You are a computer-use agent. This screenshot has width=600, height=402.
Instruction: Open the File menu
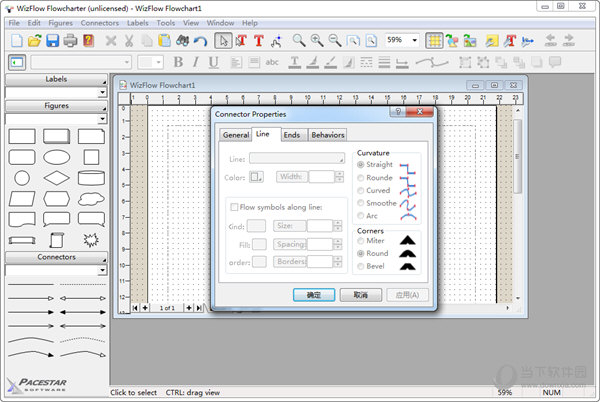click(14, 23)
